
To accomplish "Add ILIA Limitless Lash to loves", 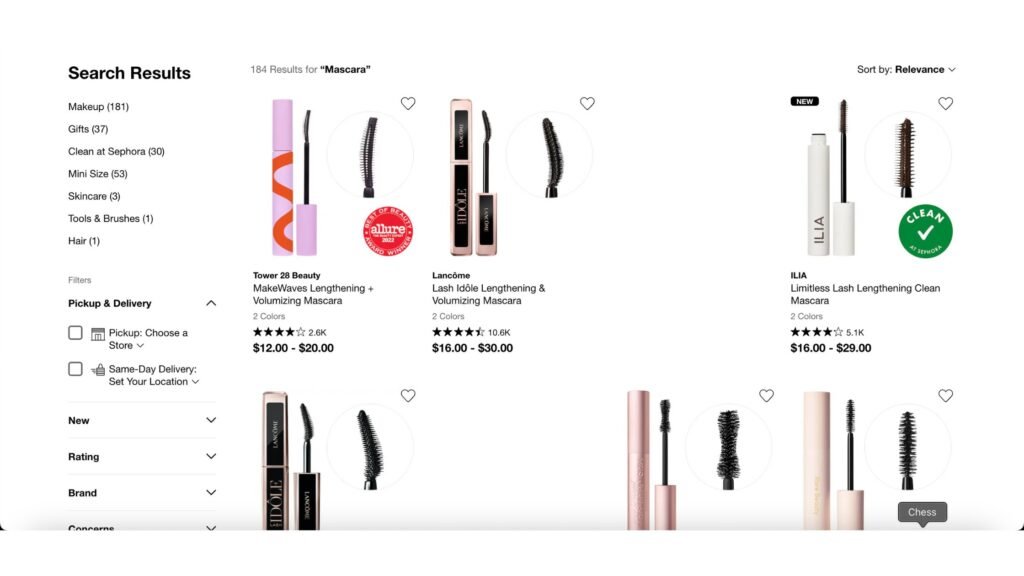I will tap(946, 103).
